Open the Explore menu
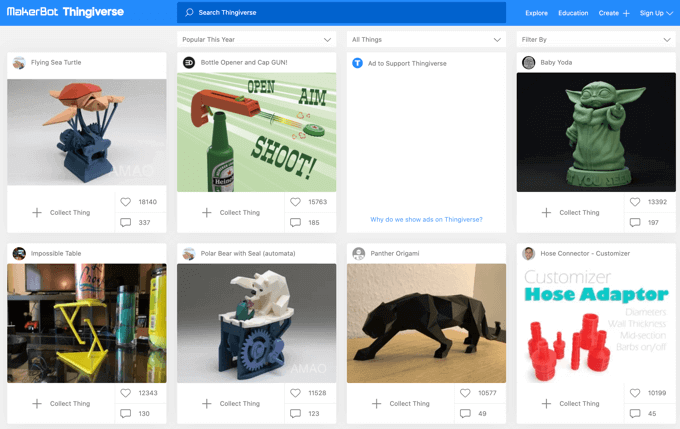The image size is (680, 429). click(536, 13)
